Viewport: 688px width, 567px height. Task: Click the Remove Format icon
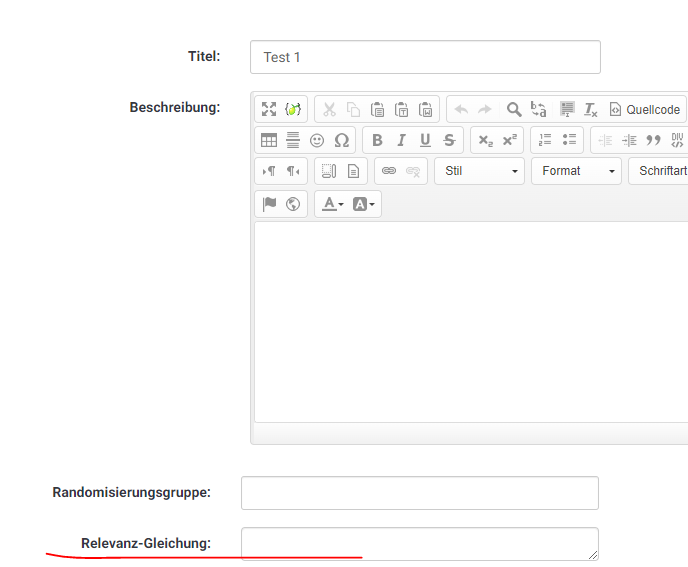[591, 109]
